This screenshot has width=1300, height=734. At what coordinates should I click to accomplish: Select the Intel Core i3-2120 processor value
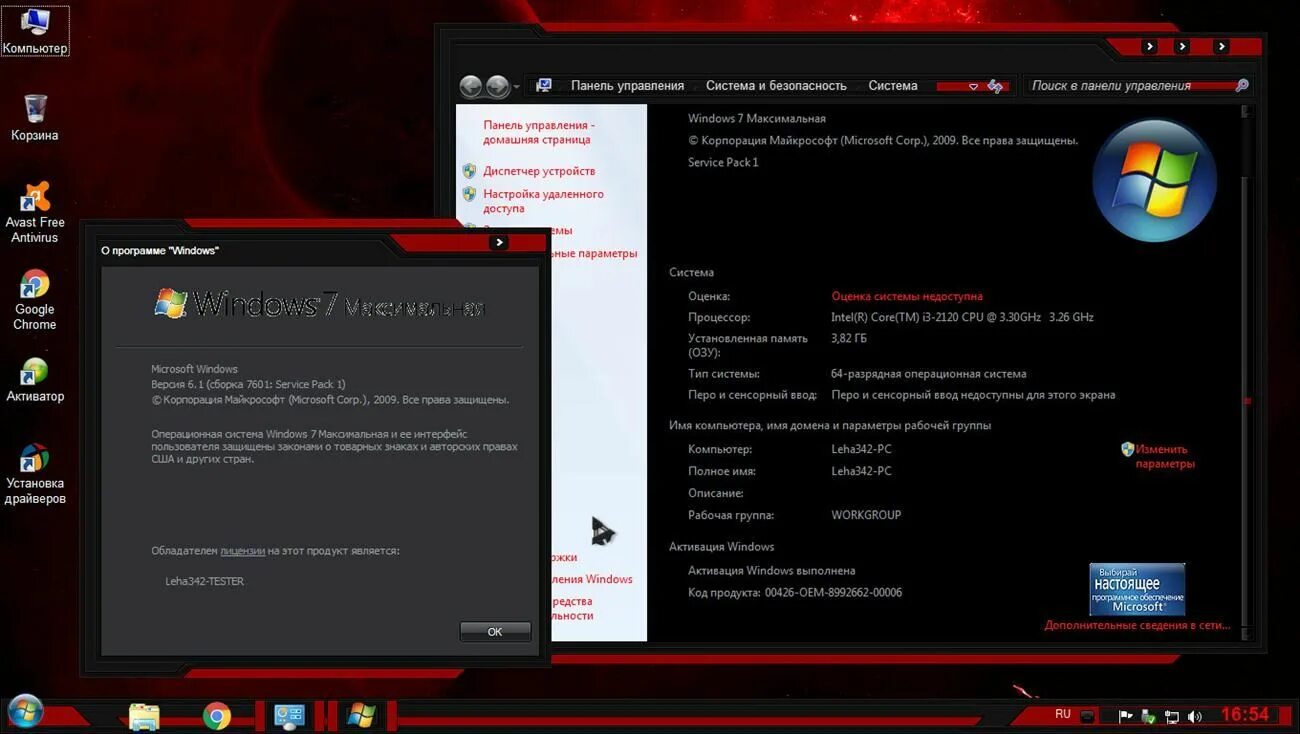[962, 317]
